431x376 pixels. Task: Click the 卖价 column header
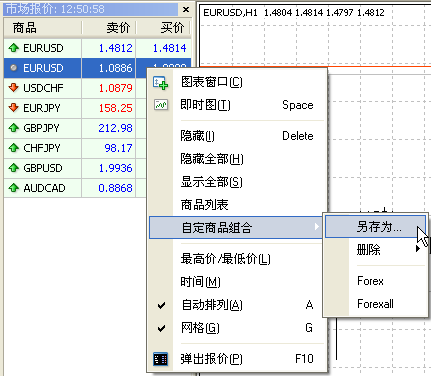pos(109,28)
